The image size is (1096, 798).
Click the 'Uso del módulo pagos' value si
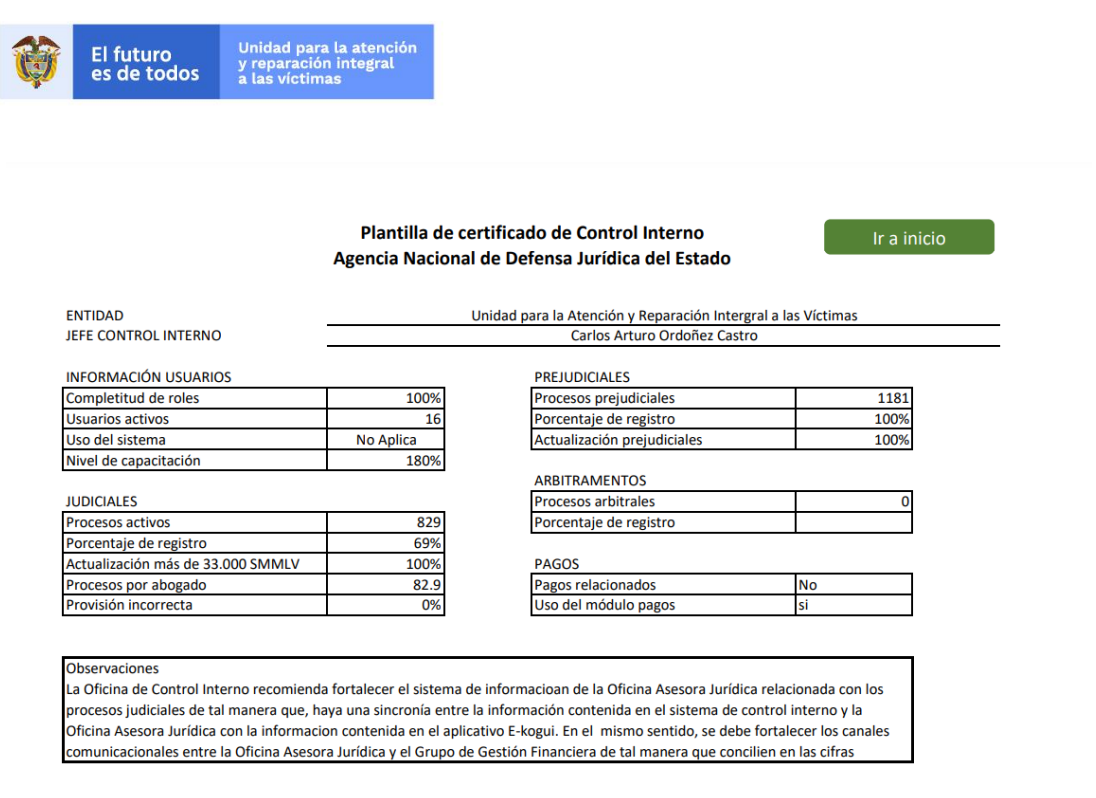[853, 605]
